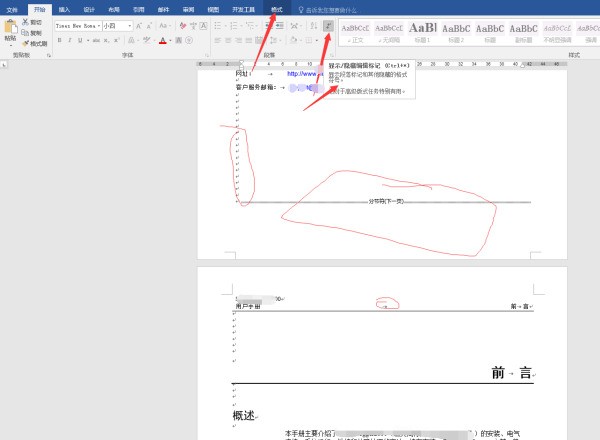This screenshot has width=600, height=440.
Task: Toggle the numbered list button
Action: pos(234,26)
